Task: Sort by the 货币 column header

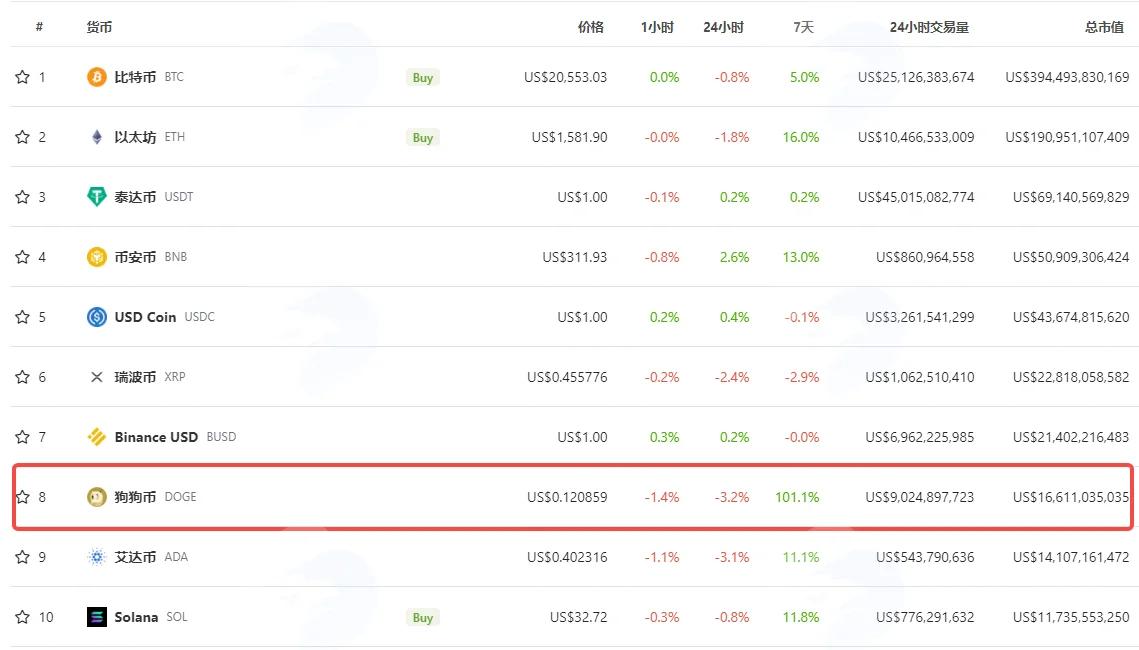Action: pos(100,27)
